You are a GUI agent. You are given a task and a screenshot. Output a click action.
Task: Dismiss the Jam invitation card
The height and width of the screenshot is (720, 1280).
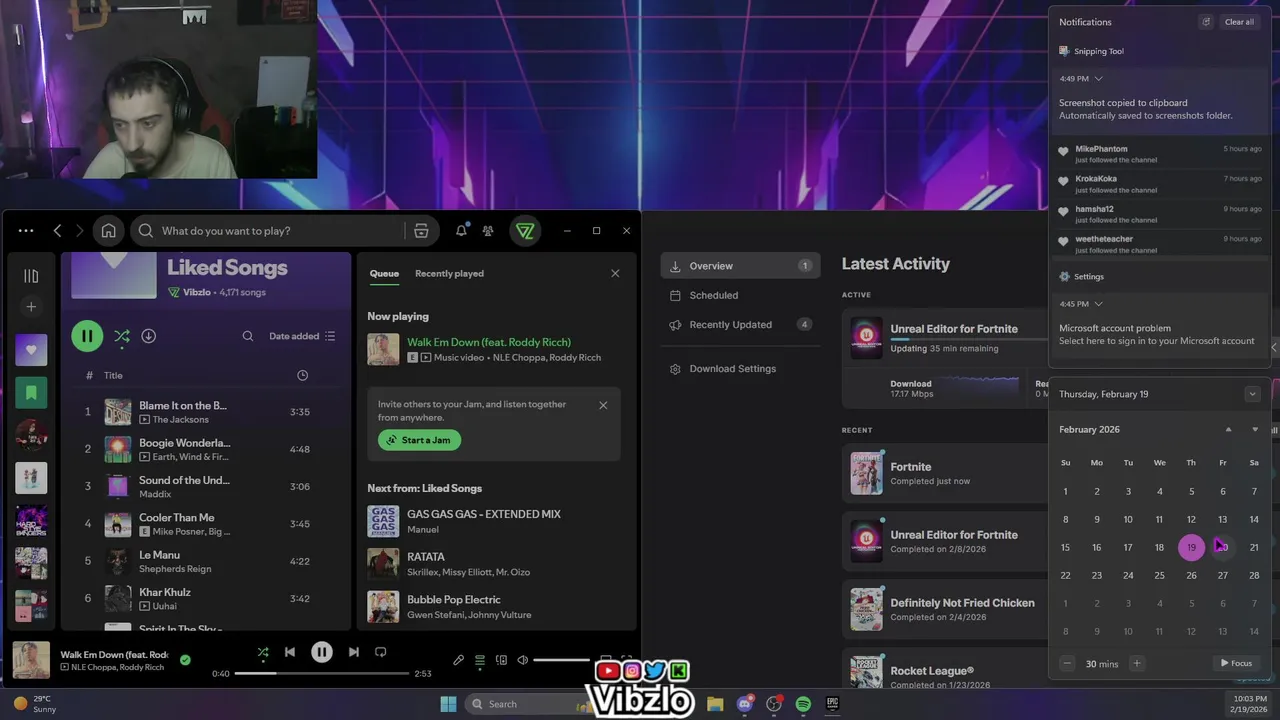click(603, 405)
